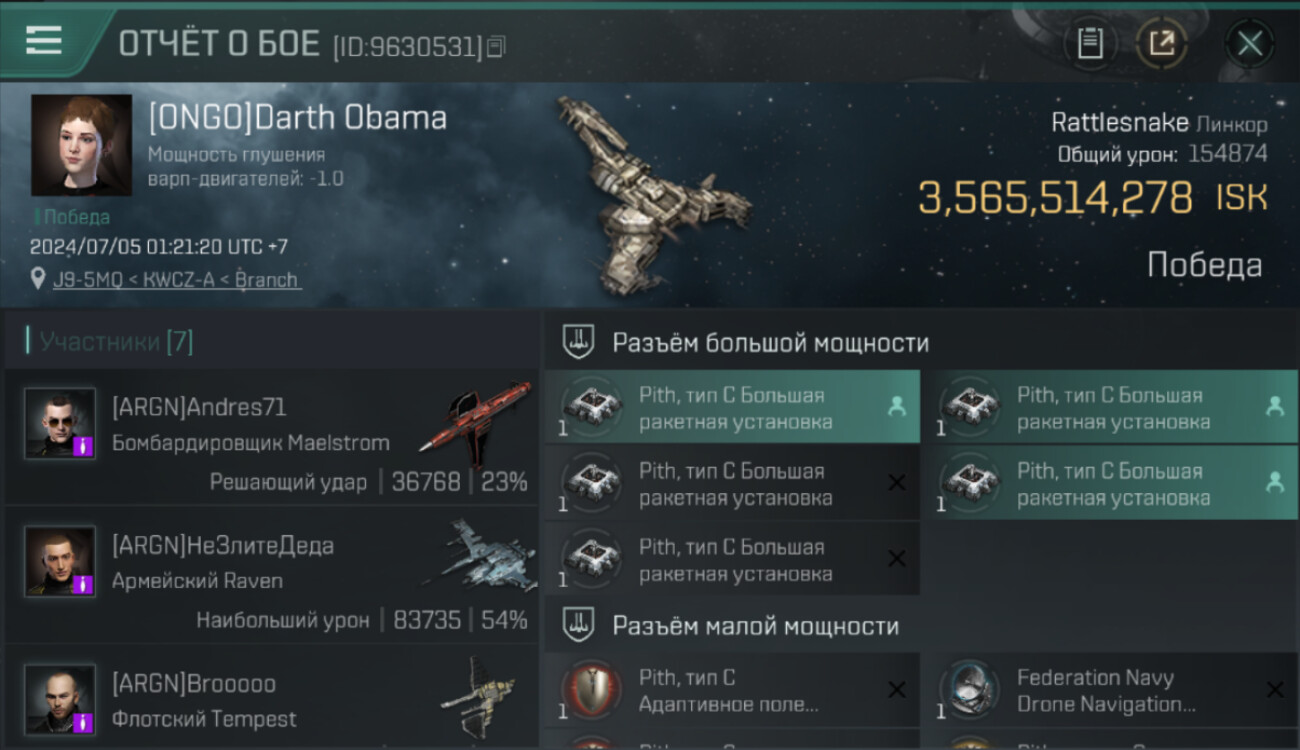Select the first highlighted Pith ракетная установка
The width and height of the screenshot is (1300, 750).
click(732, 407)
